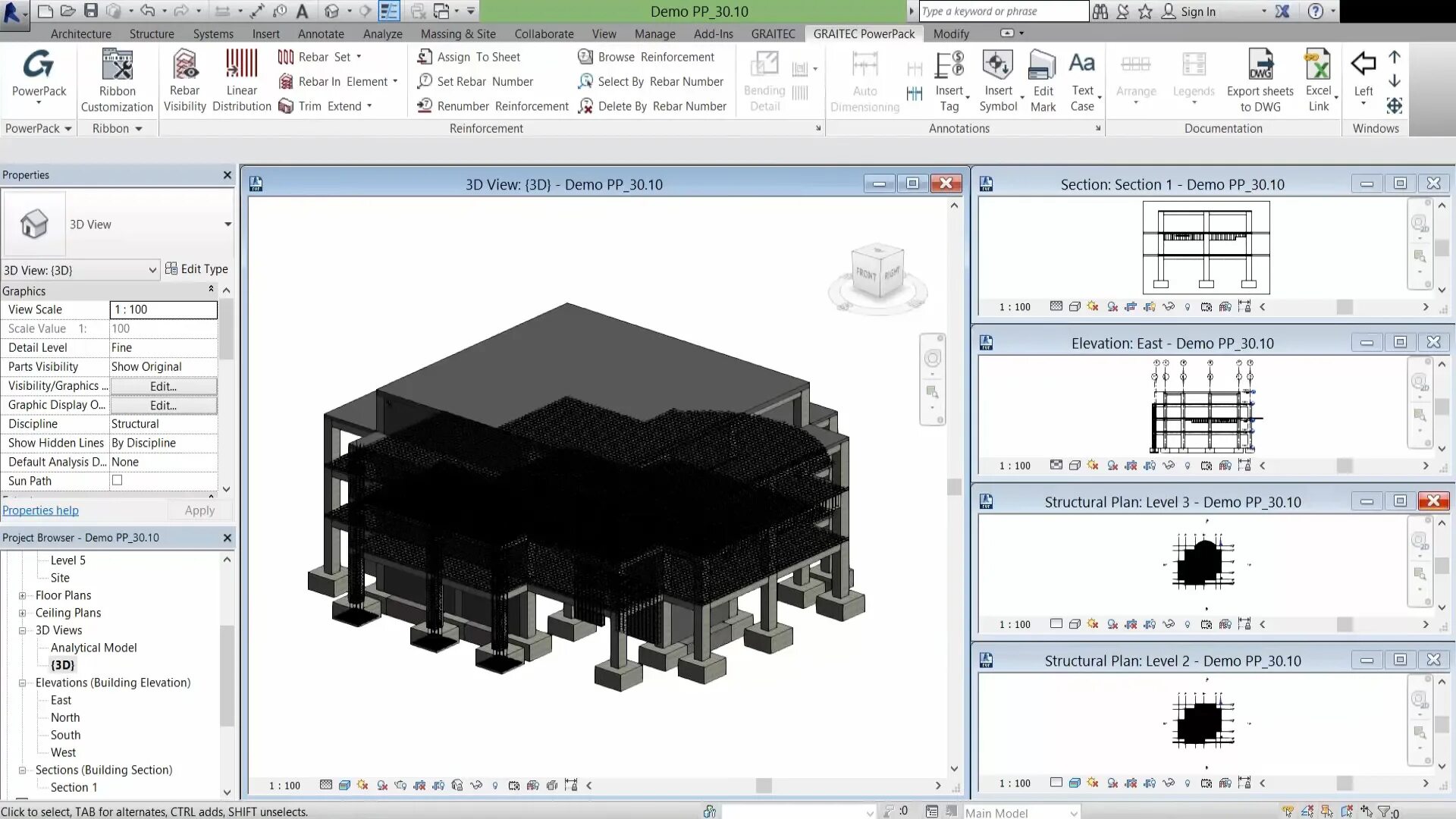Launch the Rebar Visibility tool
The height and width of the screenshot is (819, 1456).
pos(184,80)
